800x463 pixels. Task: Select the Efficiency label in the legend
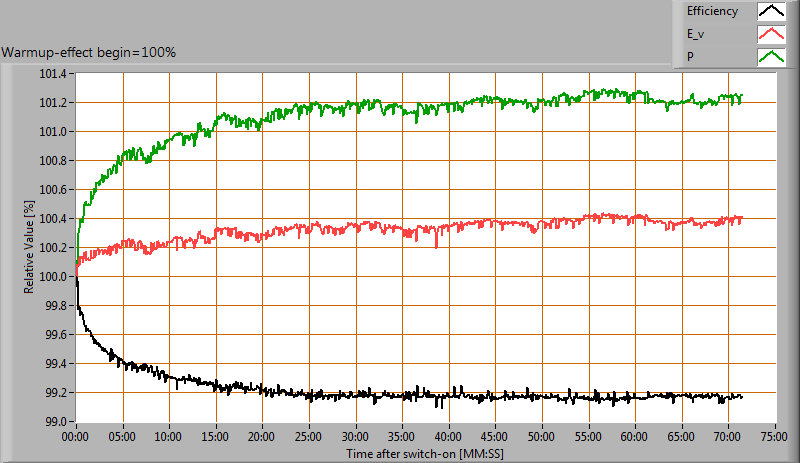click(712, 12)
